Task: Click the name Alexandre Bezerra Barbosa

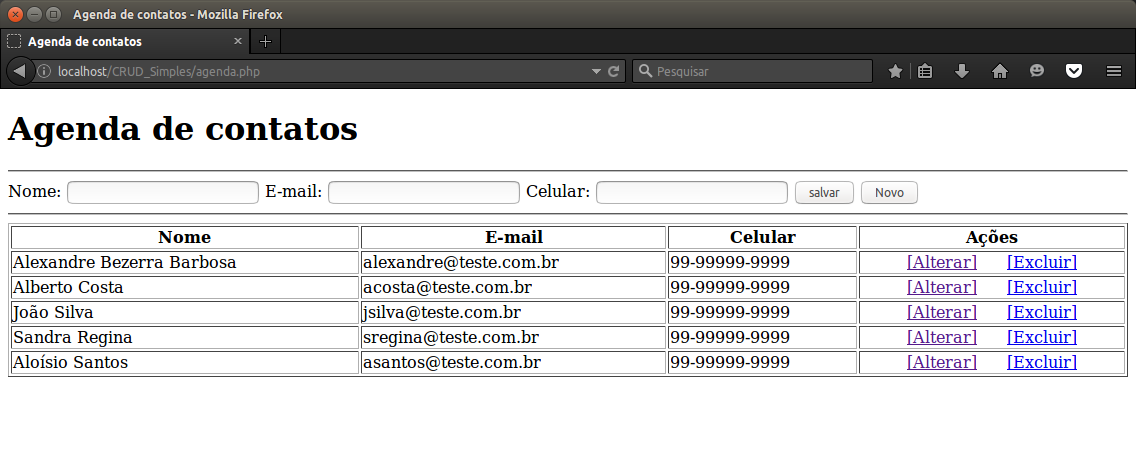Action: tap(125, 262)
